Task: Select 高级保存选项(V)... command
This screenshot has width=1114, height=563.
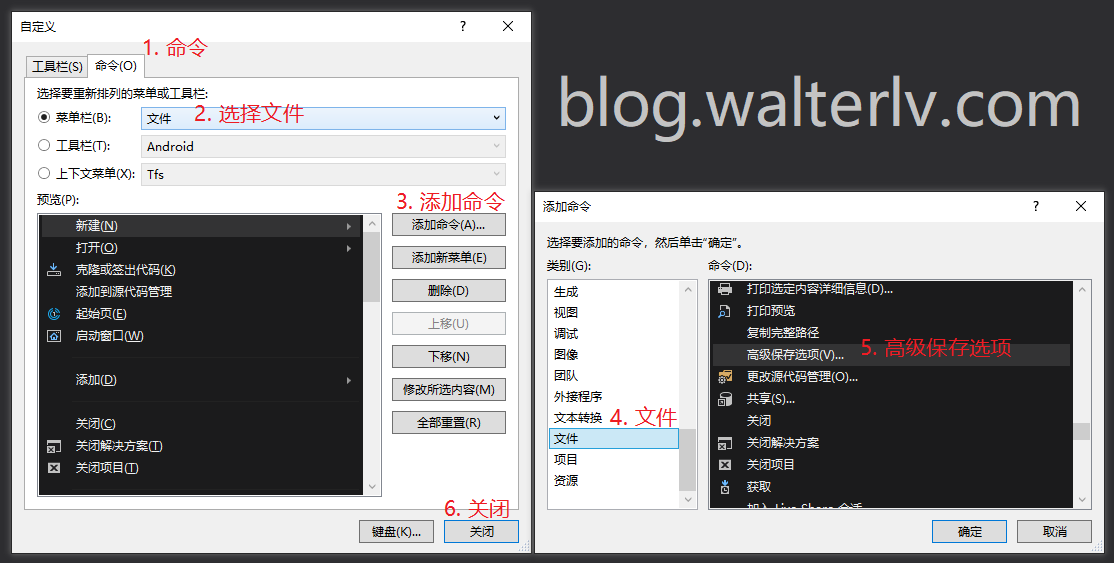Action: coord(891,355)
